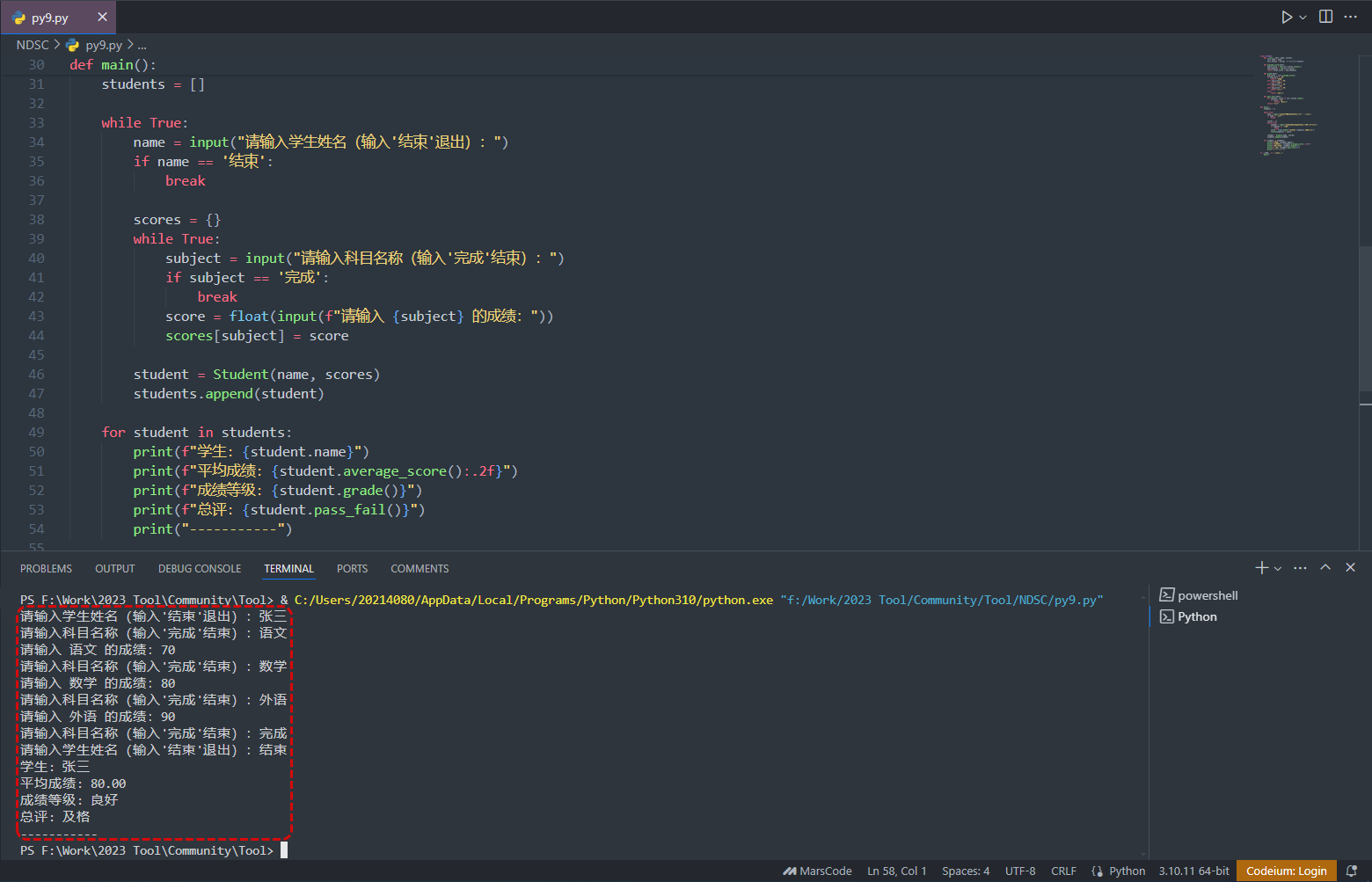Viewport: 1372px width, 882px height.
Task: Click the Codeium: Login status button
Action: (x=1286, y=871)
